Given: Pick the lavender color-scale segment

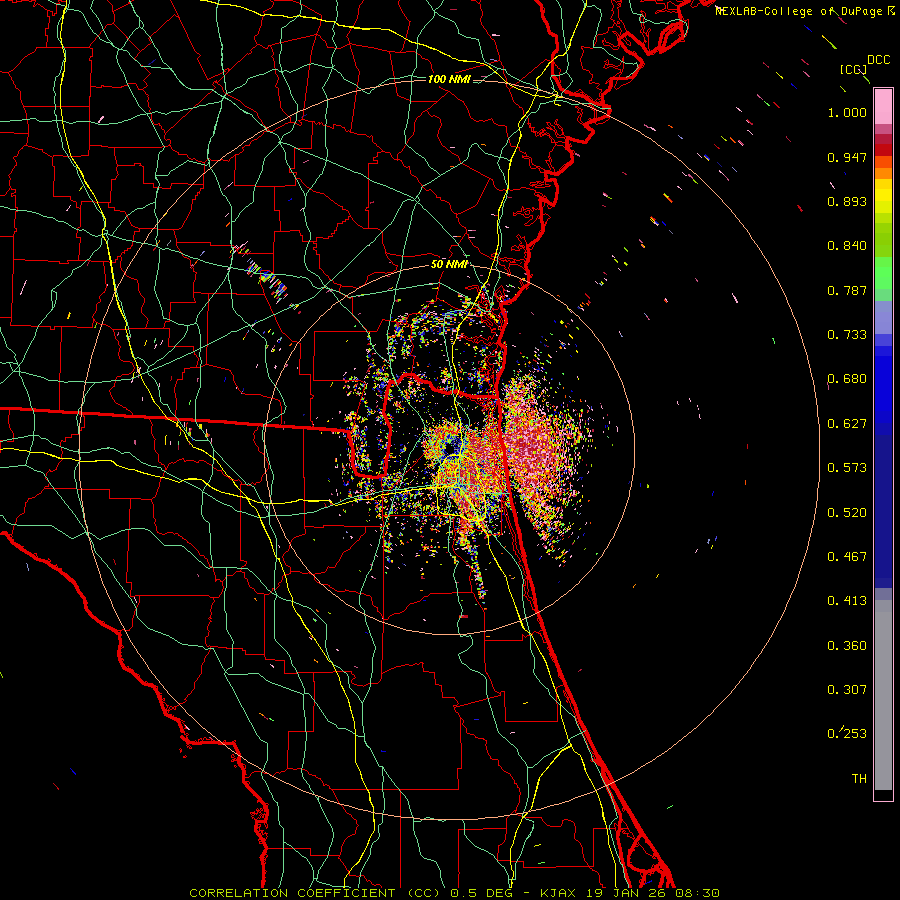Looking at the screenshot, I should (x=883, y=318).
